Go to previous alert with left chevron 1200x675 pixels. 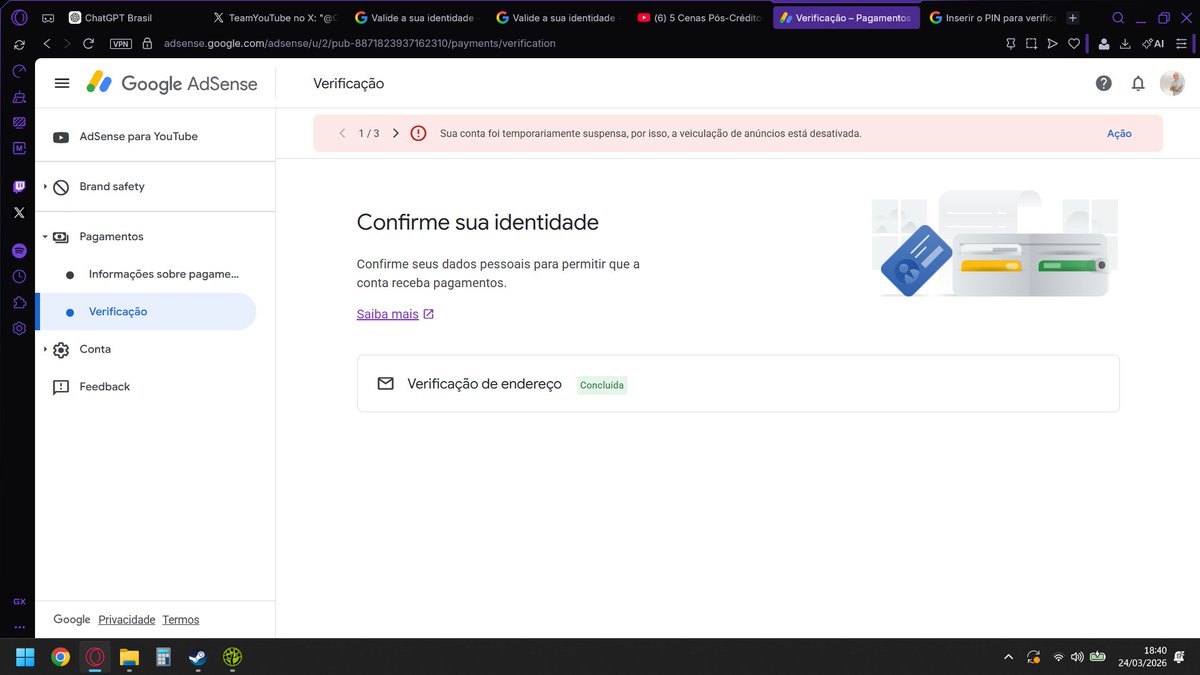[343, 133]
